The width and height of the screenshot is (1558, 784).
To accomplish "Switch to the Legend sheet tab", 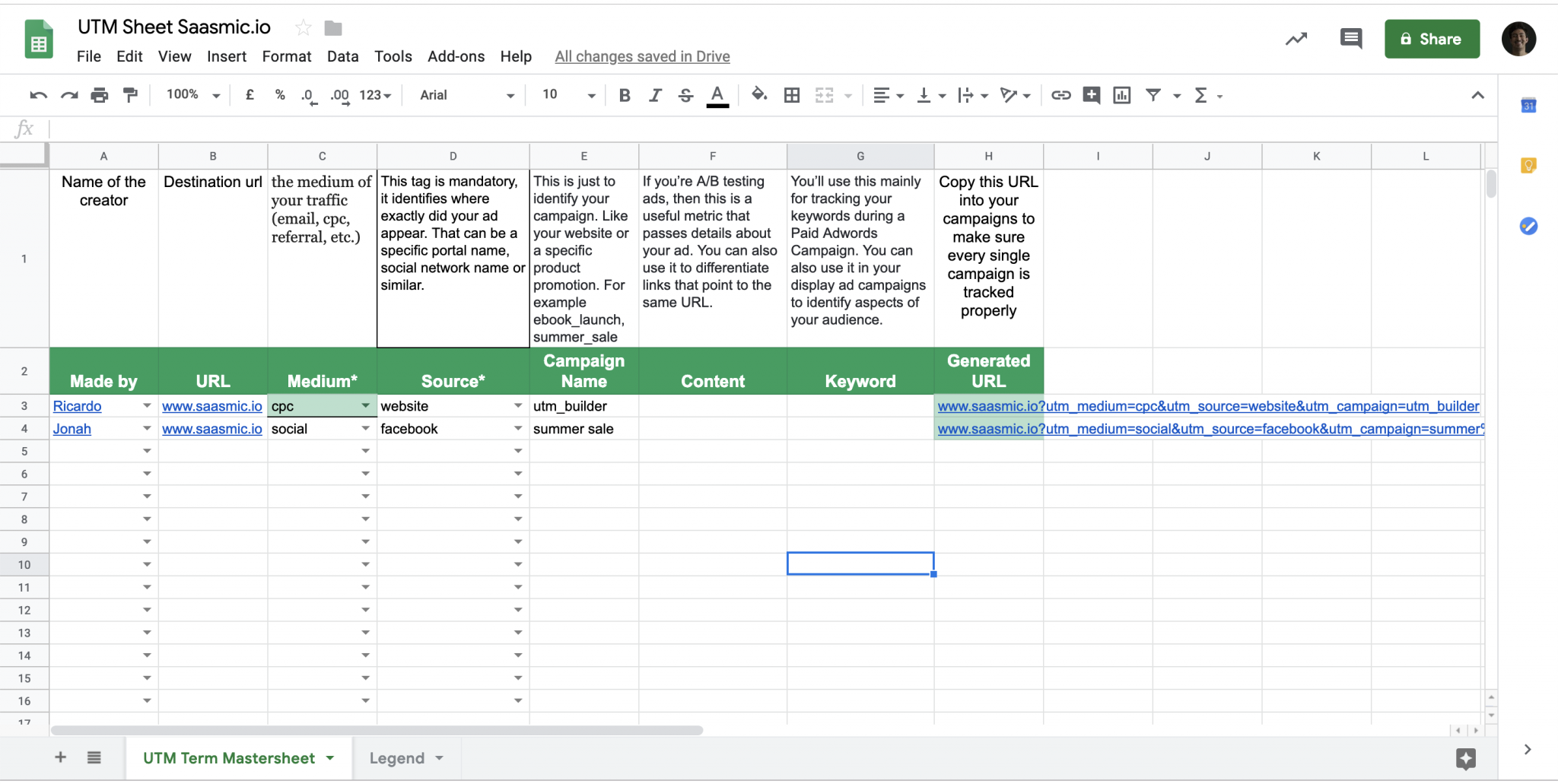I will [x=396, y=758].
